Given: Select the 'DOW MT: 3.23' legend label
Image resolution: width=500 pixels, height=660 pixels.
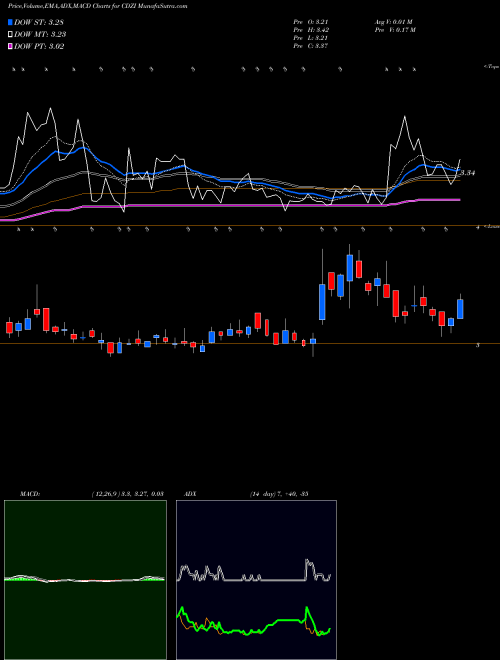Looking at the screenshot, I should 40,35.
